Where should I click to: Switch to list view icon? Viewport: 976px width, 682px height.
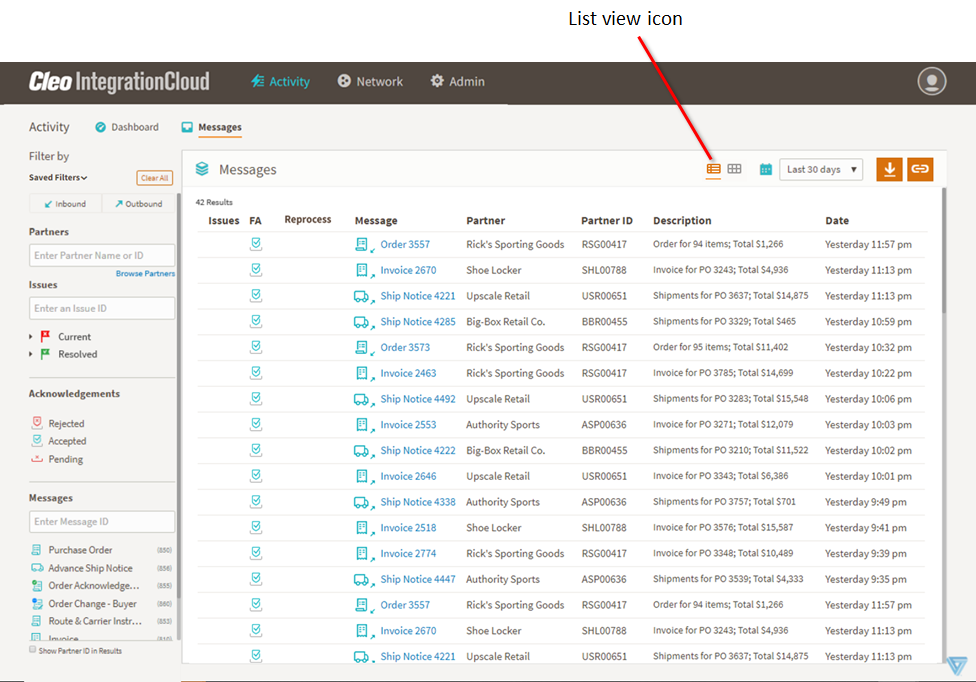713,169
